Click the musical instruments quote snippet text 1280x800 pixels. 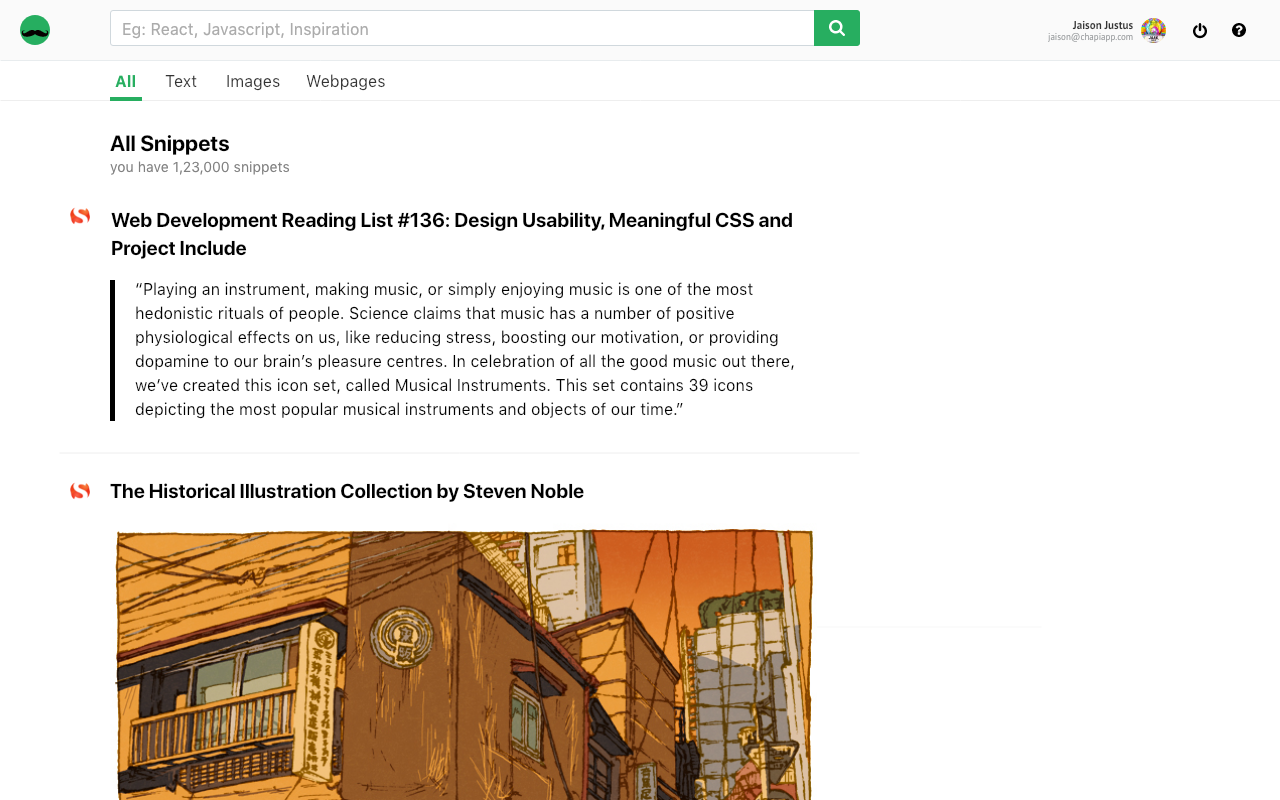(465, 349)
